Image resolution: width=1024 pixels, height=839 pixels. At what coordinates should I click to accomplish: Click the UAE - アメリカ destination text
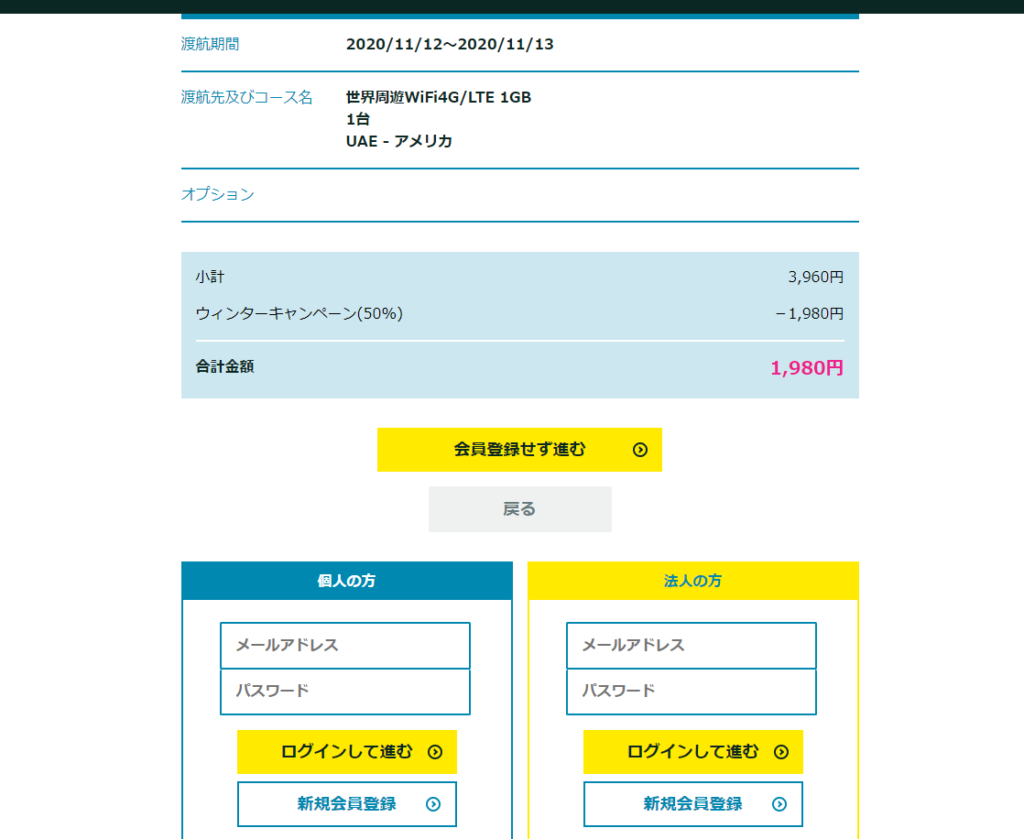[399, 141]
